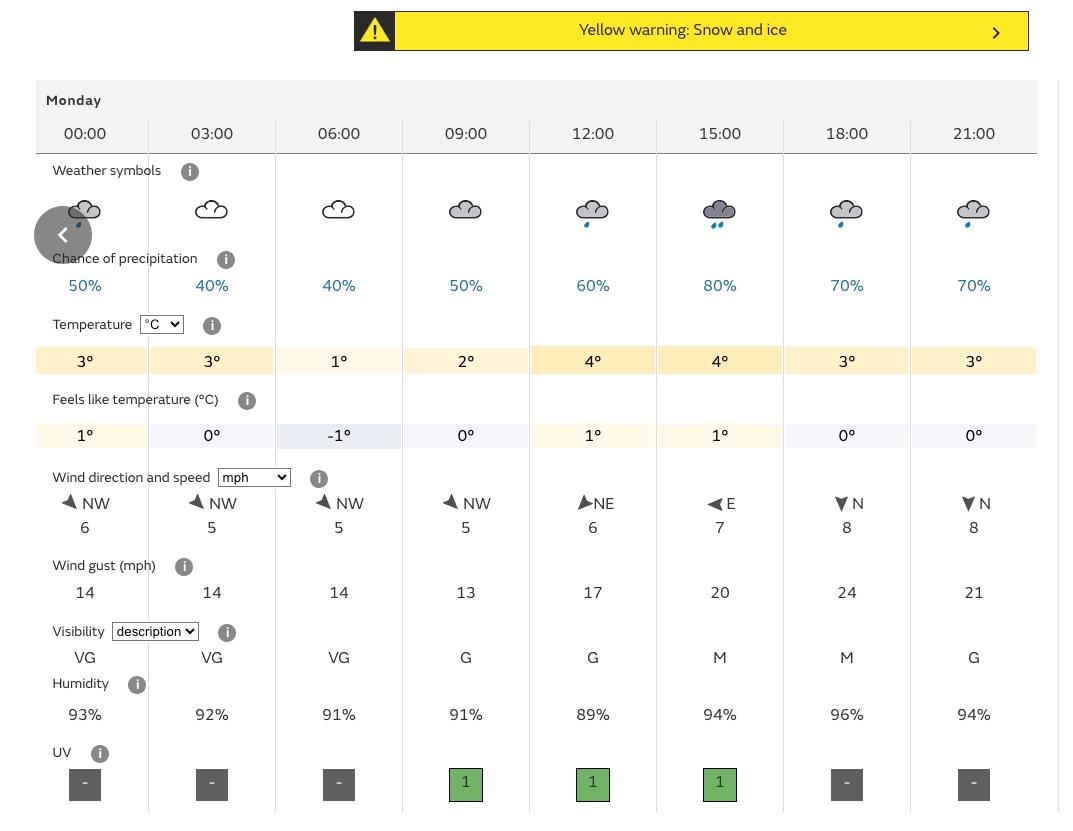Show info for Feels like temperature
This screenshot has height=831, width=1073.
tap(247, 401)
